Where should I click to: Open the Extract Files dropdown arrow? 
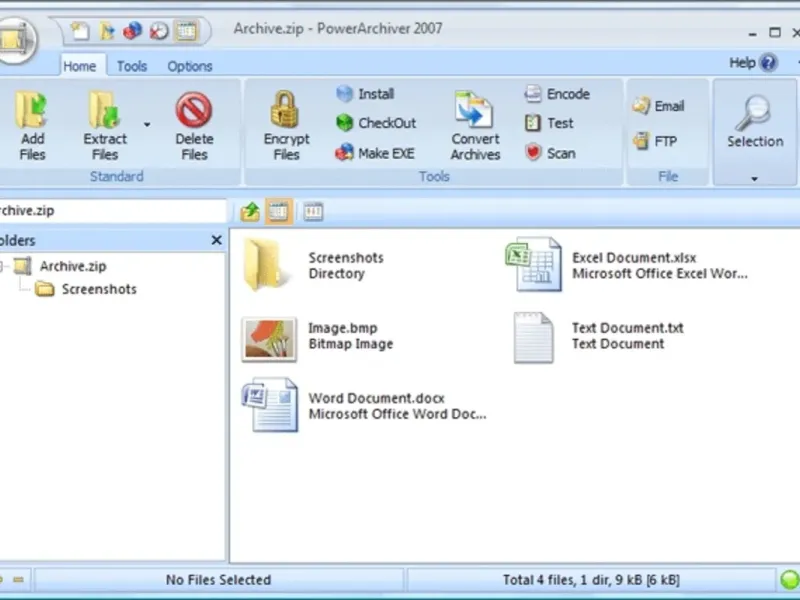tap(147, 124)
